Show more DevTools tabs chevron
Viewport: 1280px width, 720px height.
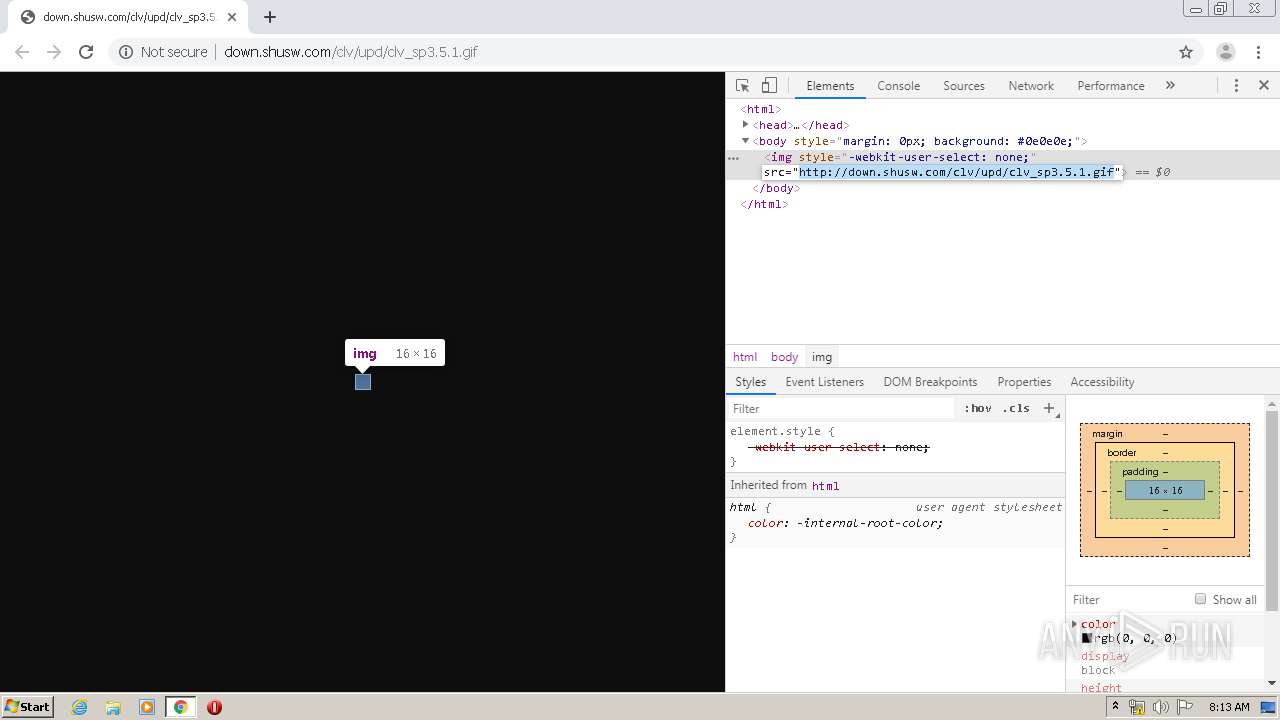tap(1170, 86)
